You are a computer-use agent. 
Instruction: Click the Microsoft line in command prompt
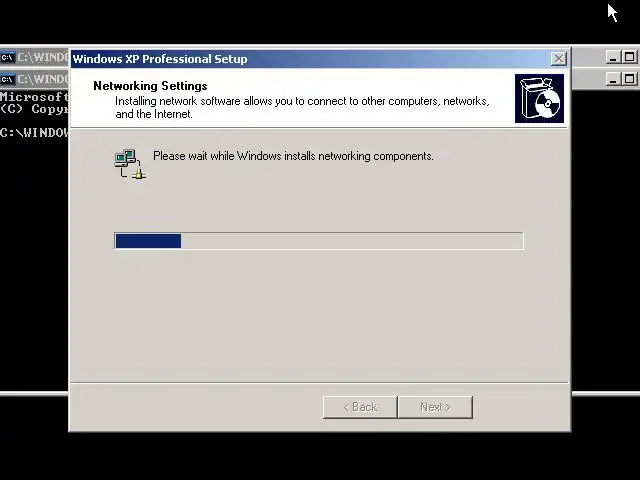coord(34,97)
